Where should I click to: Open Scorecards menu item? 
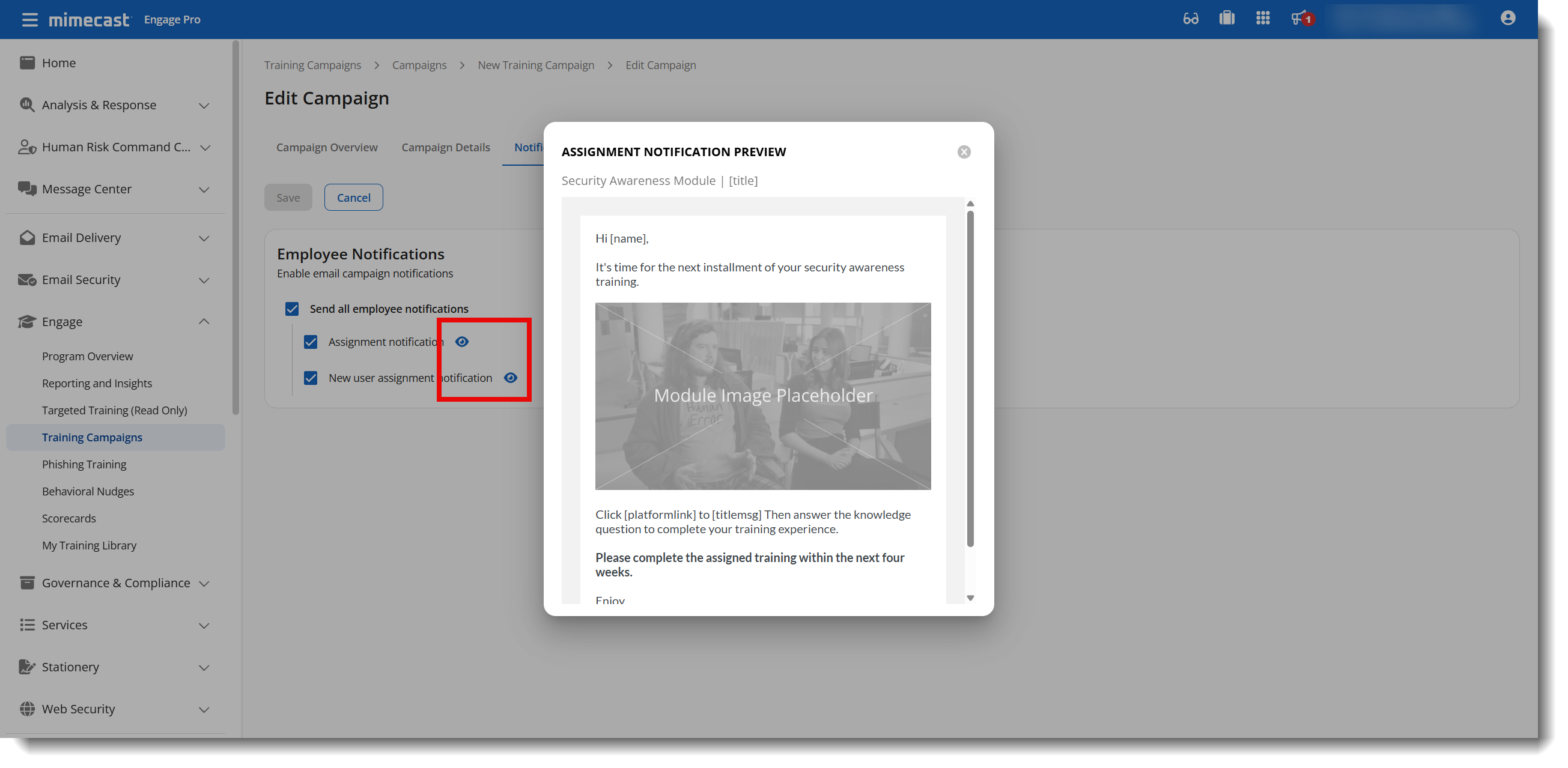68,518
